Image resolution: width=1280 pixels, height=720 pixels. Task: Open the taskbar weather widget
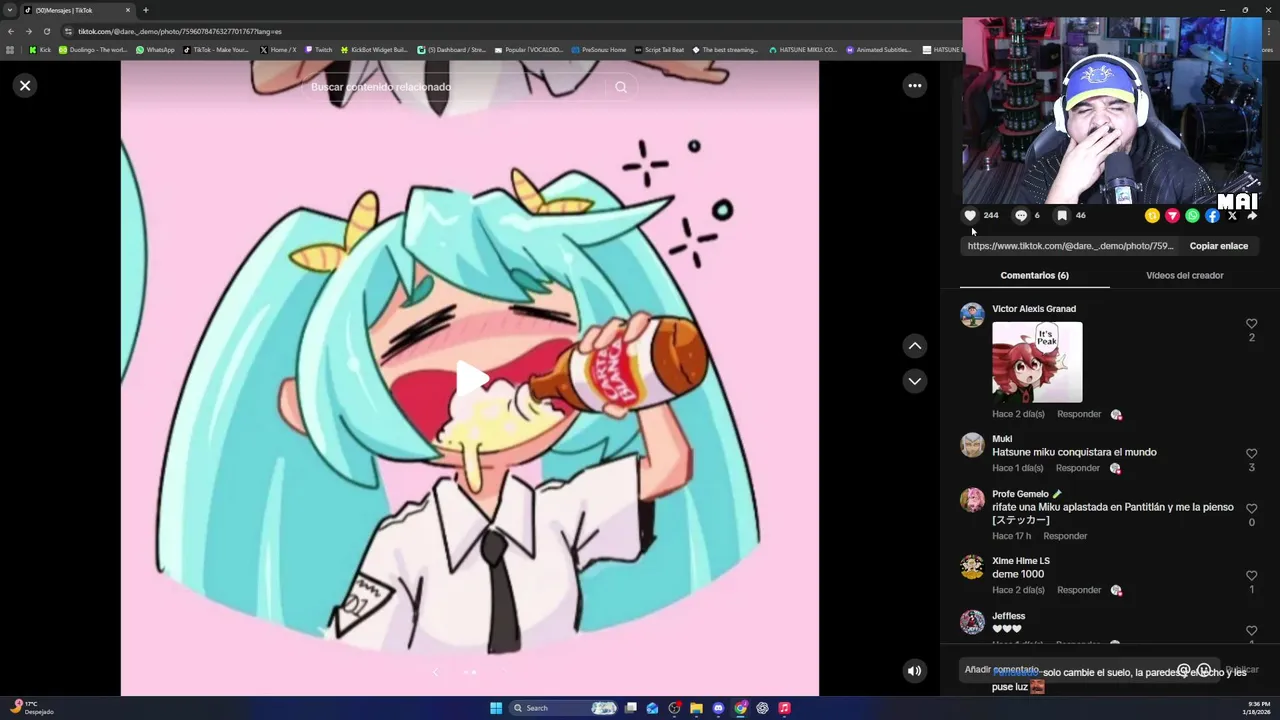[x=32, y=708]
